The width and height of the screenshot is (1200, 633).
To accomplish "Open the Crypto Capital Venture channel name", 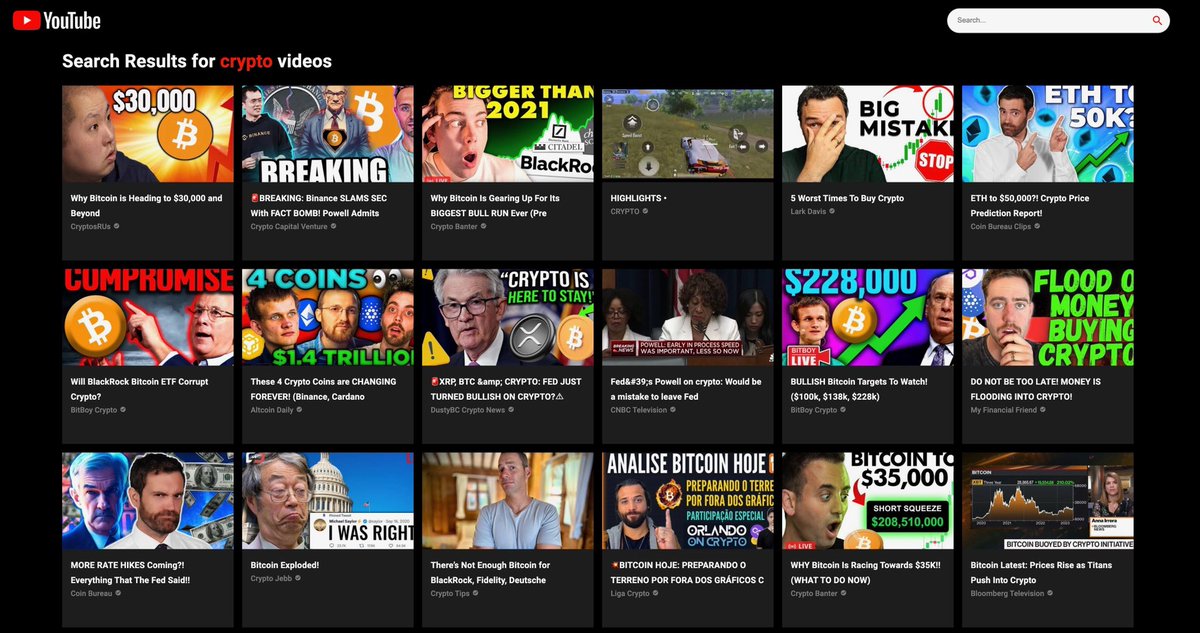I will click(288, 227).
